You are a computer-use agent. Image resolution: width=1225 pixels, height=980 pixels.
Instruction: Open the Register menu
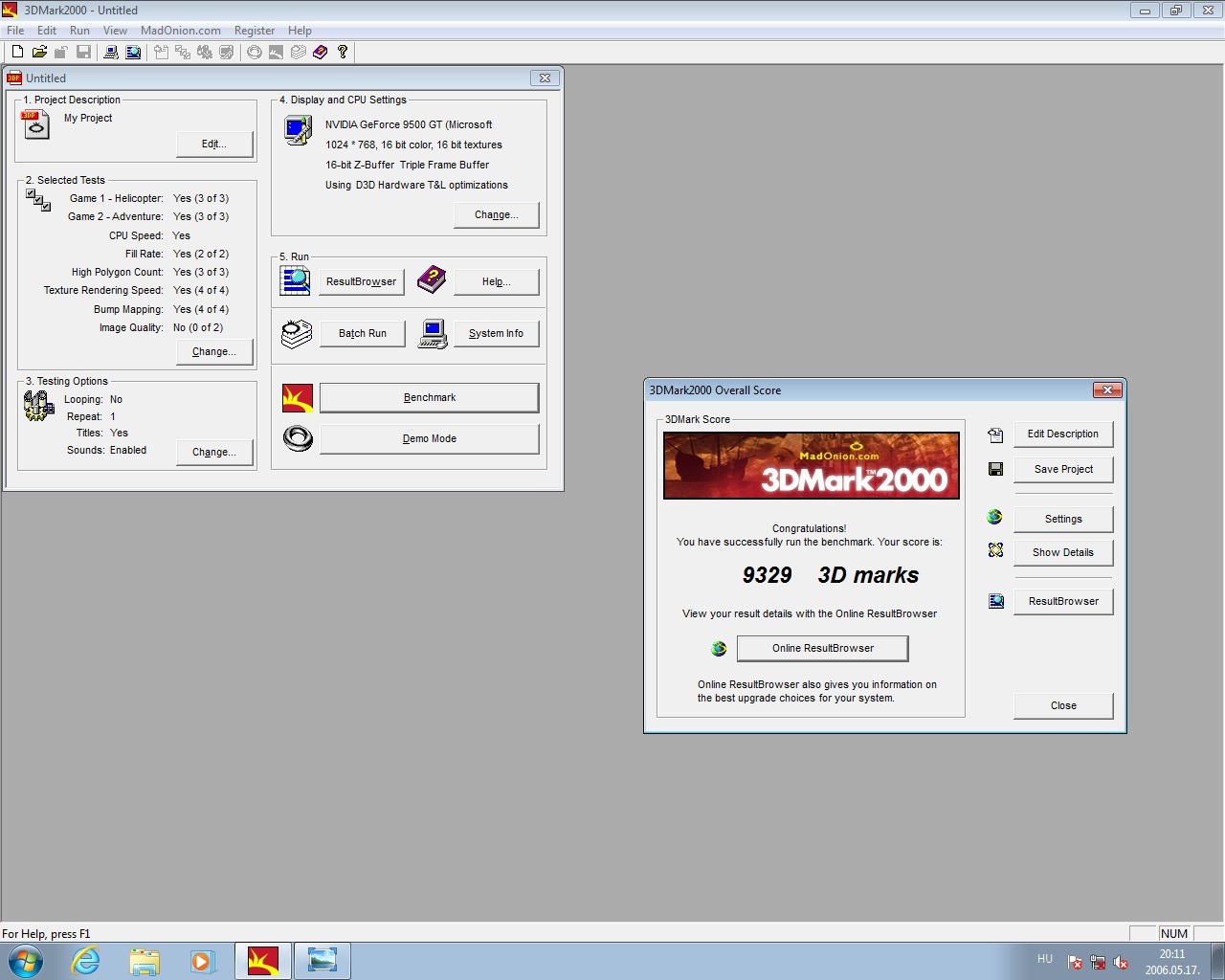(x=255, y=31)
